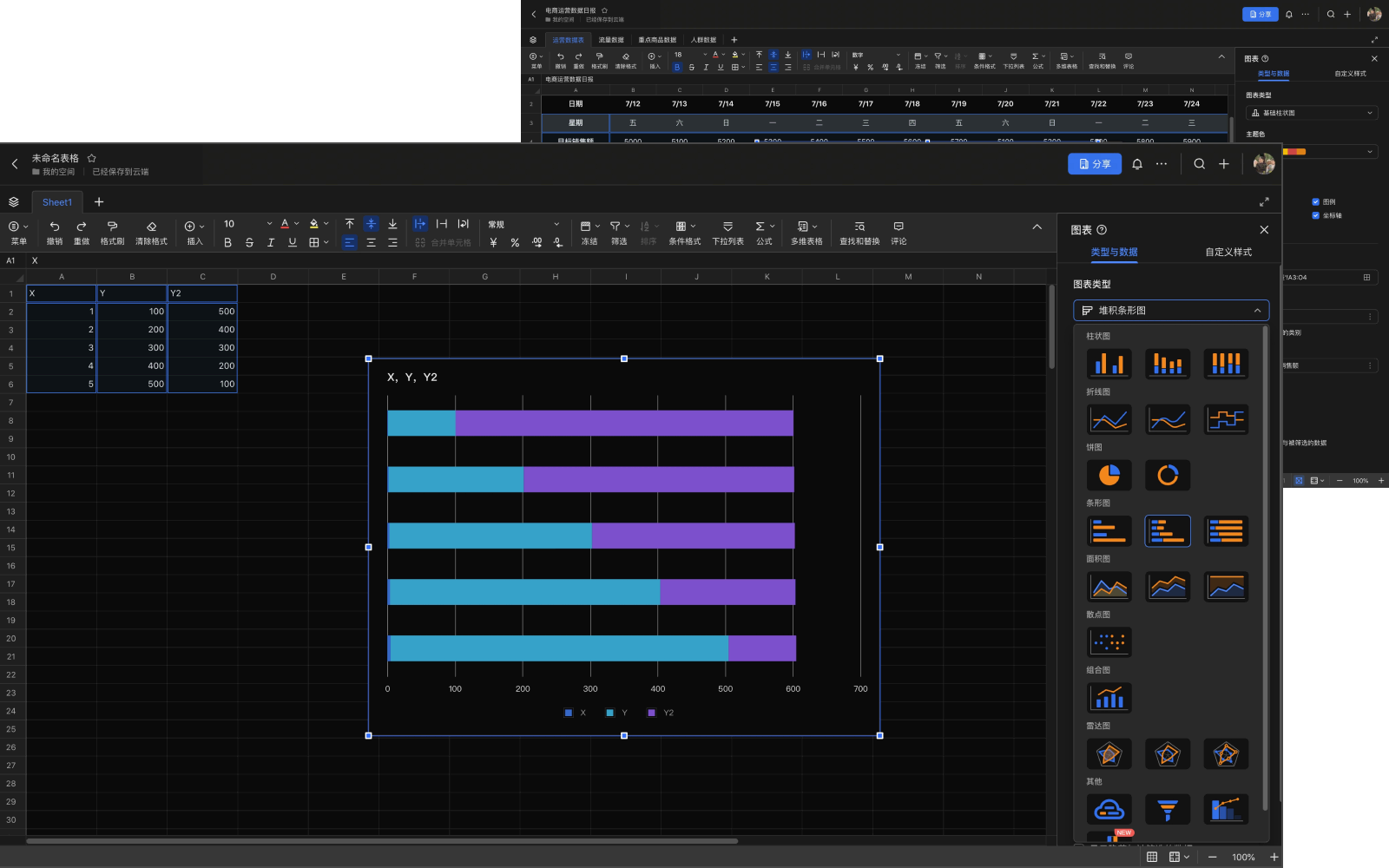The width and height of the screenshot is (1389, 868).
Task: Expand the 常规 number format dropdown
Action: (x=523, y=225)
